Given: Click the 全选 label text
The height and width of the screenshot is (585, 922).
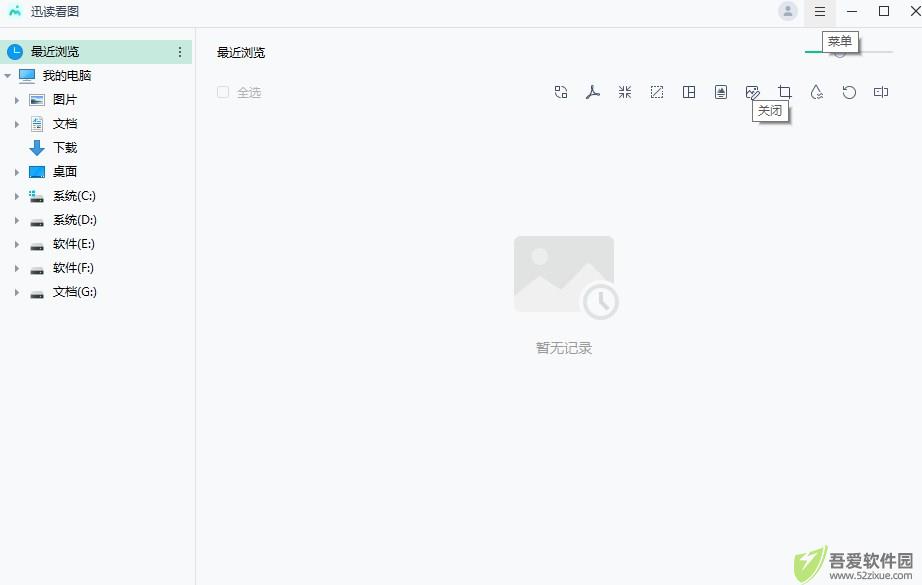Looking at the screenshot, I should point(249,92).
